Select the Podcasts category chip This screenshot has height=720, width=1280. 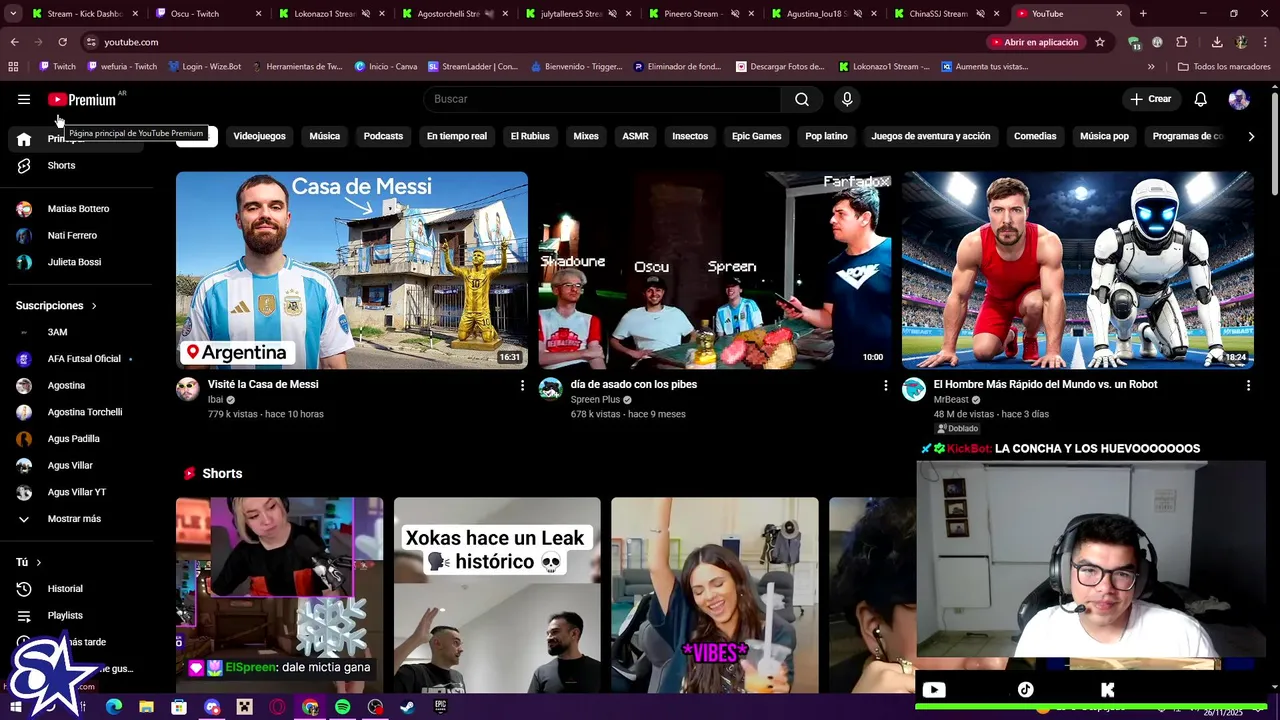click(x=383, y=136)
